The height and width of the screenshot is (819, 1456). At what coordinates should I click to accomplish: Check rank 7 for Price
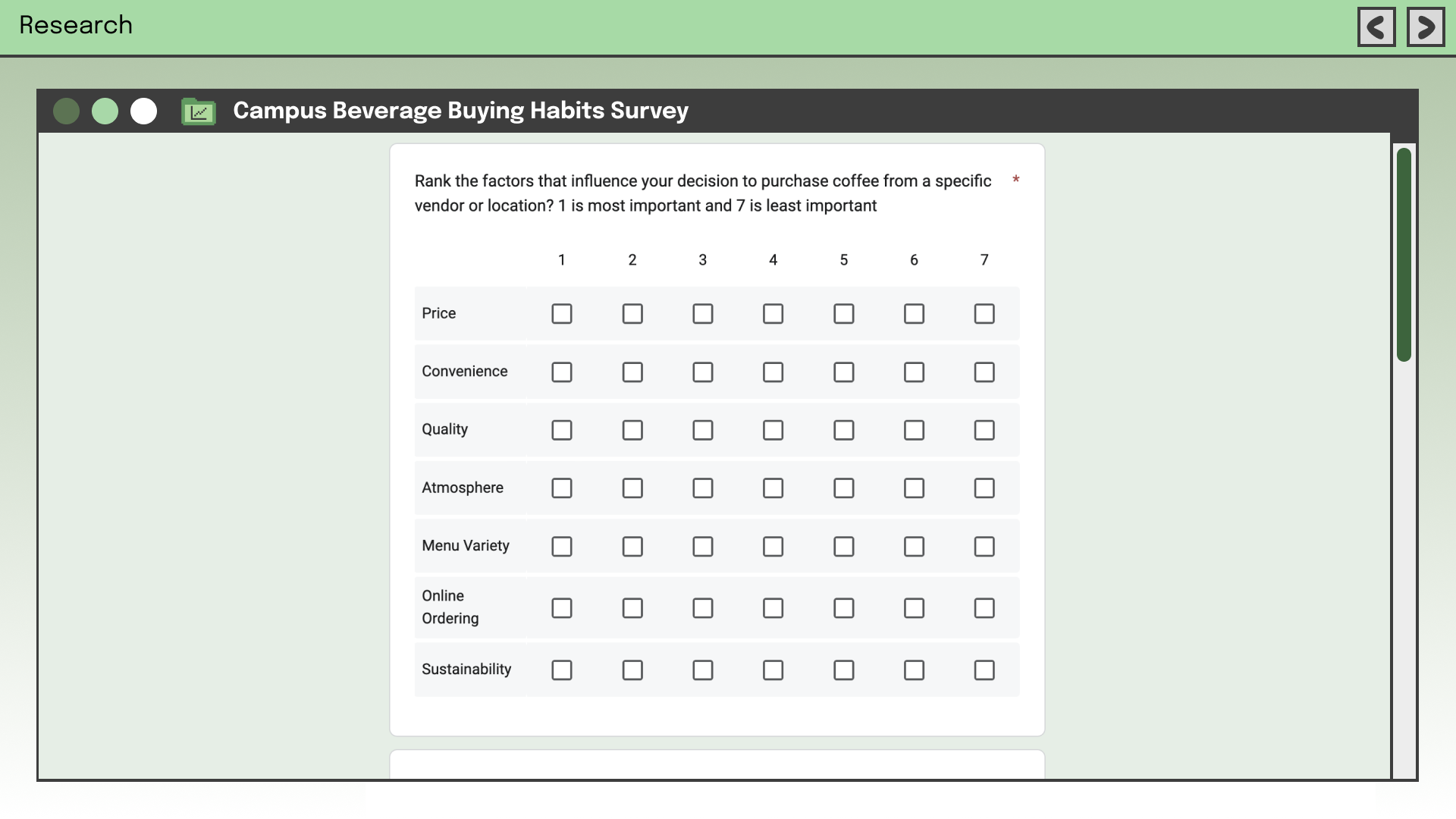[984, 314]
